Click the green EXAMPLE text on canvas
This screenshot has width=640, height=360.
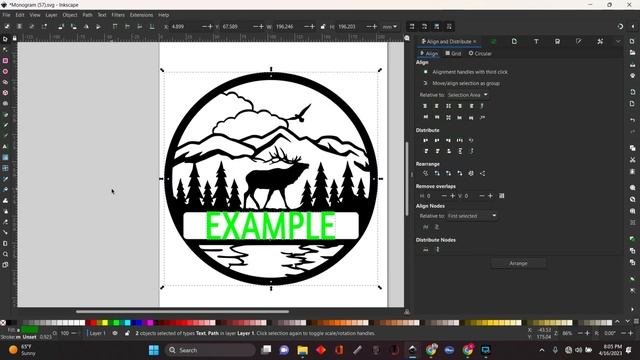[271, 225]
